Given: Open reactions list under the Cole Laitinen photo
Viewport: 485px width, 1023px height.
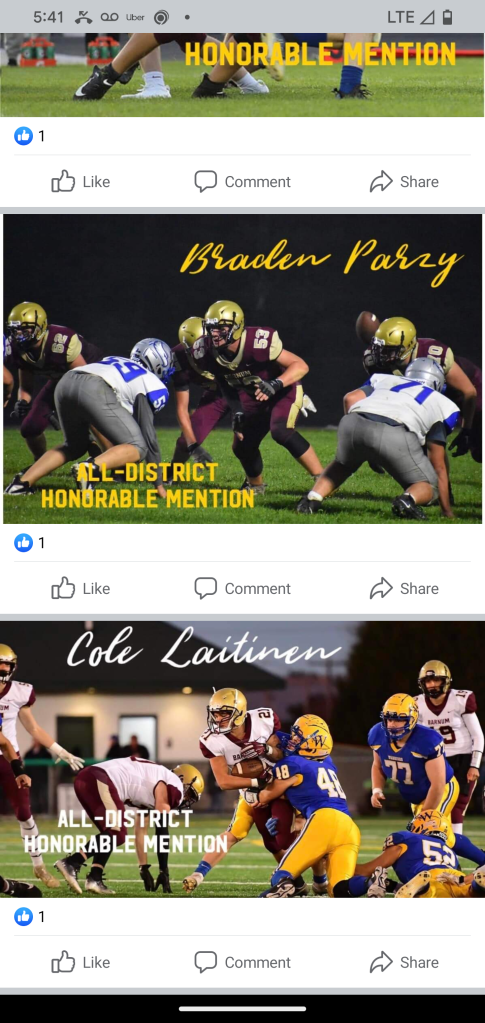Looking at the screenshot, I should [30, 917].
